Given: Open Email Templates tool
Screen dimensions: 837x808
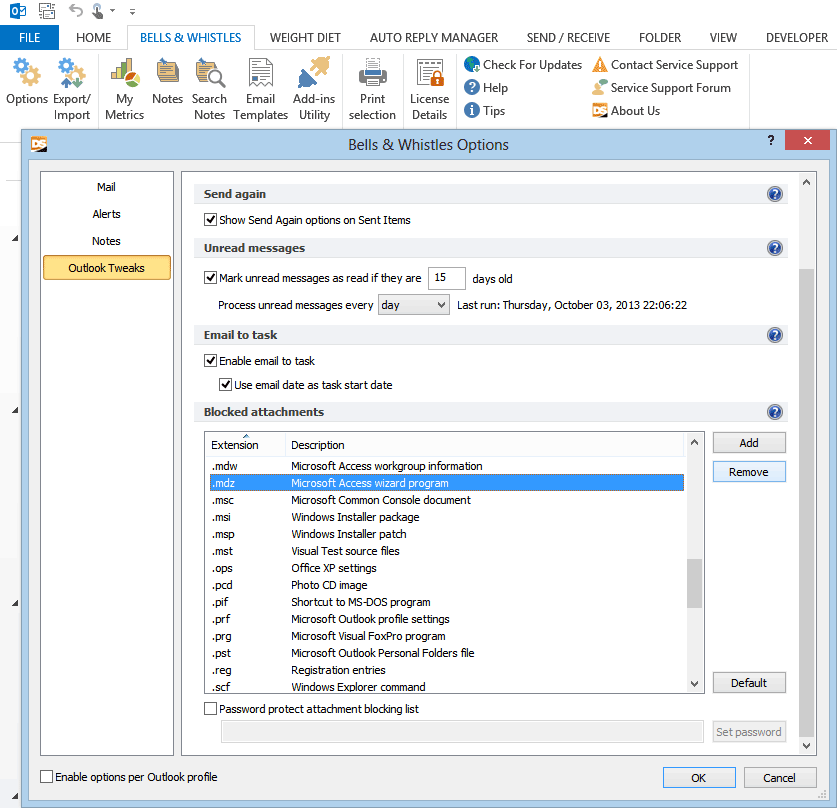Looking at the screenshot, I should click(x=260, y=90).
